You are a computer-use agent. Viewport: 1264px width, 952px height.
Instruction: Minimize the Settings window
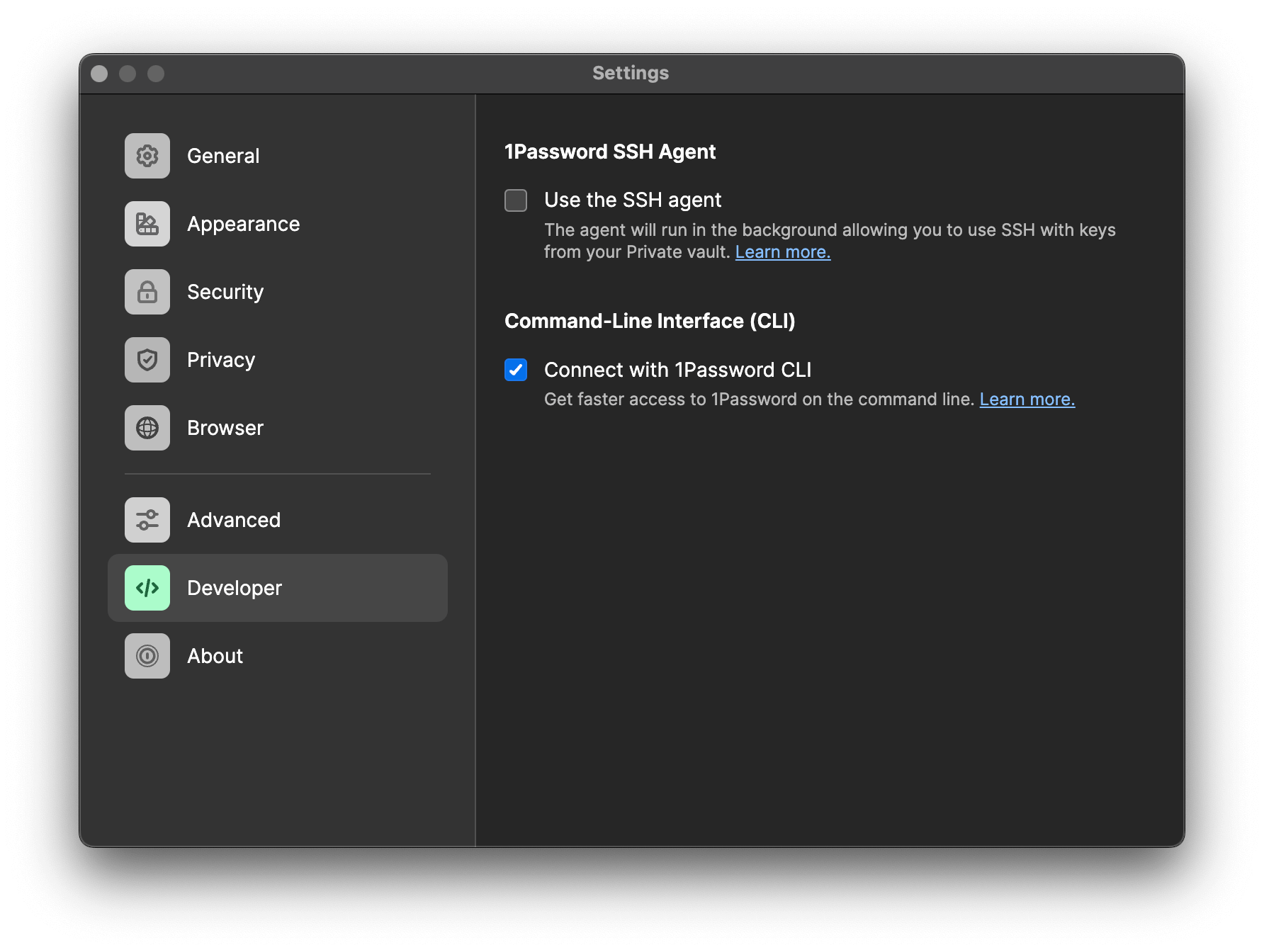(128, 74)
